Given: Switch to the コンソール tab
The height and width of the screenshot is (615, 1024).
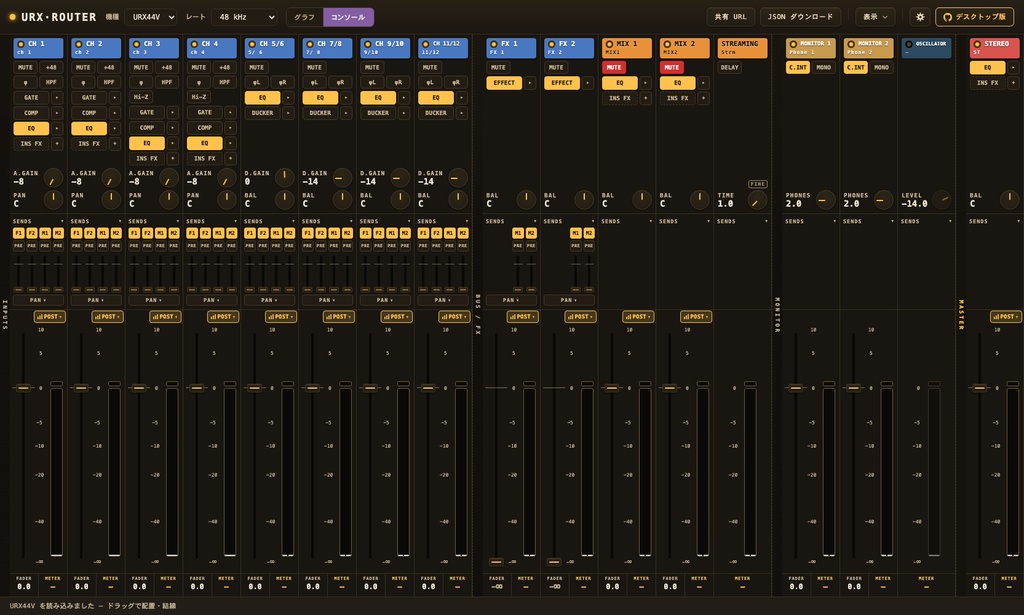Looking at the screenshot, I should click(x=348, y=17).
